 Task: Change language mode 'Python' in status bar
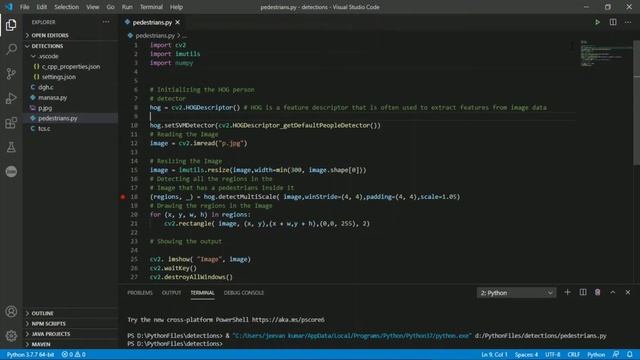coord(596,354)
